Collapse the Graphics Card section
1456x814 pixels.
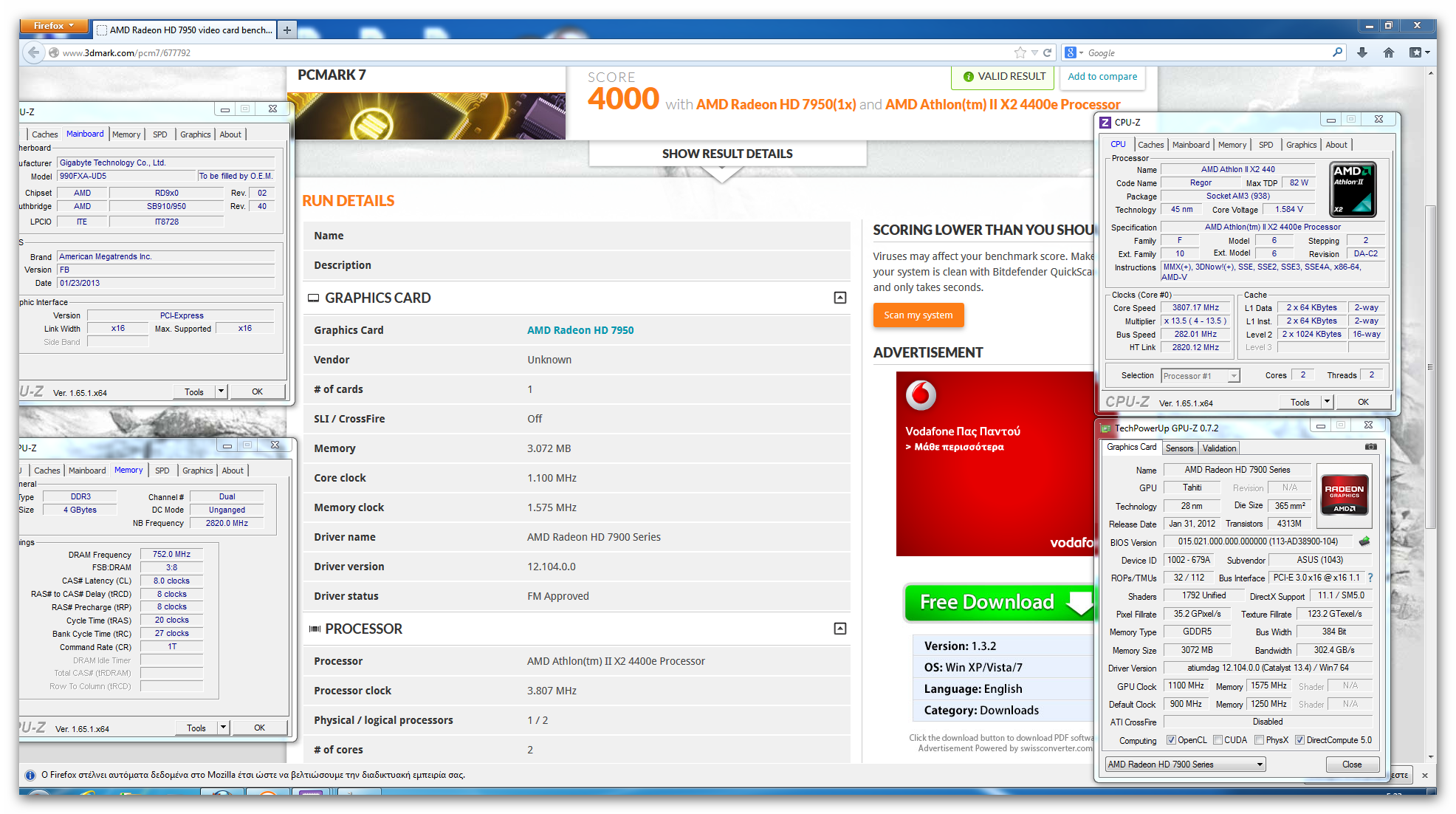click(x=840, y=298)
